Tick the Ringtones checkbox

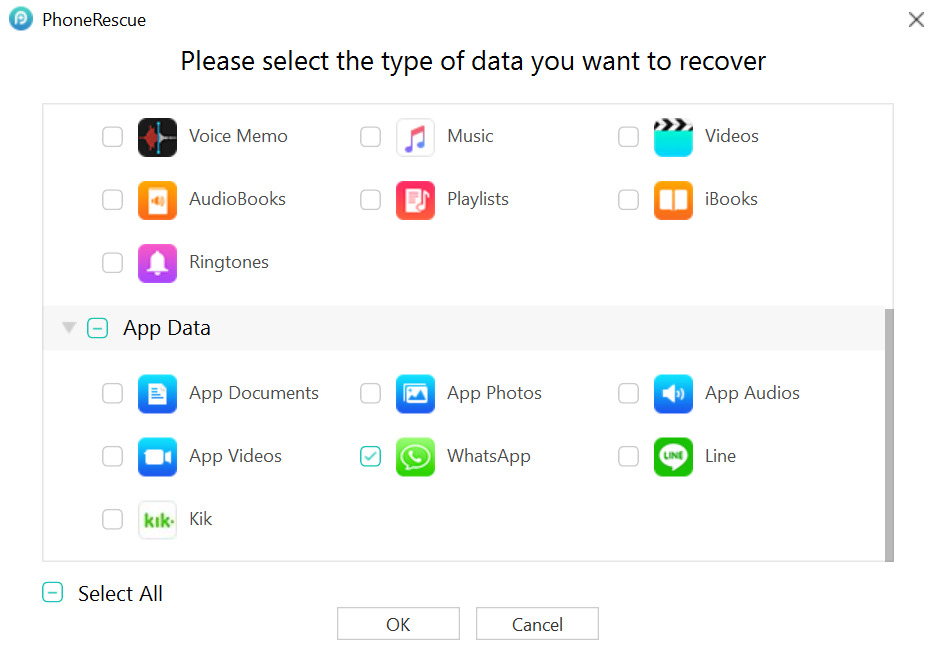click(x=113, y=263)
